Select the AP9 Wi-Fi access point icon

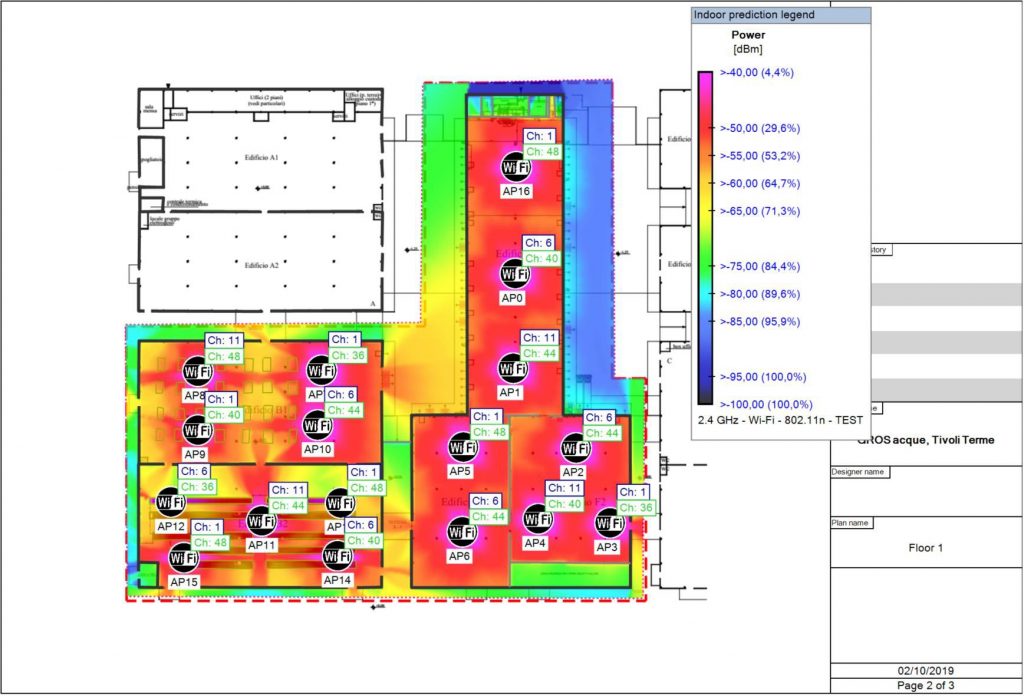pyautogui.click(x=197, y=430)
